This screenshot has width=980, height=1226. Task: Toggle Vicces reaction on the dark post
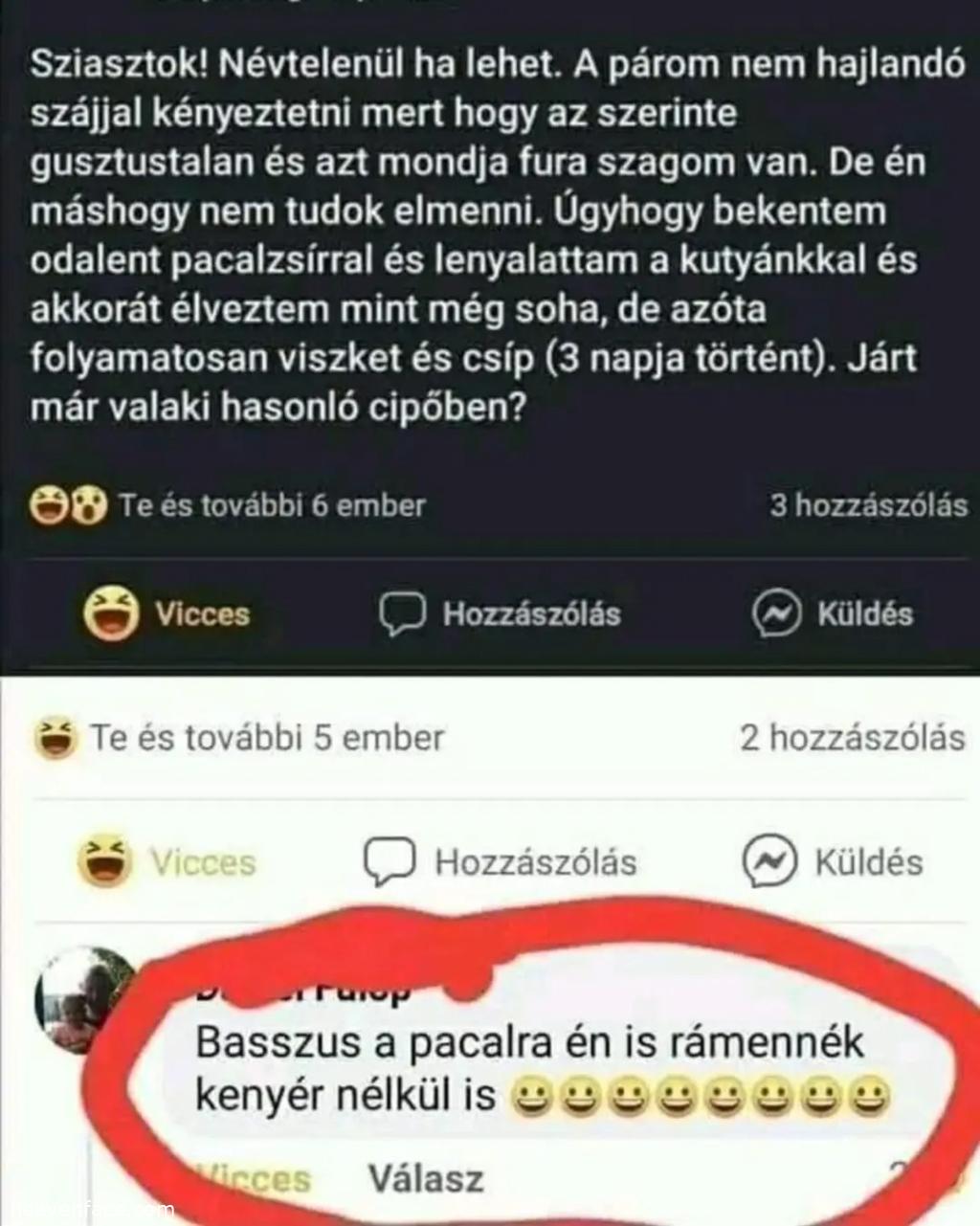[x=167, y=613]
